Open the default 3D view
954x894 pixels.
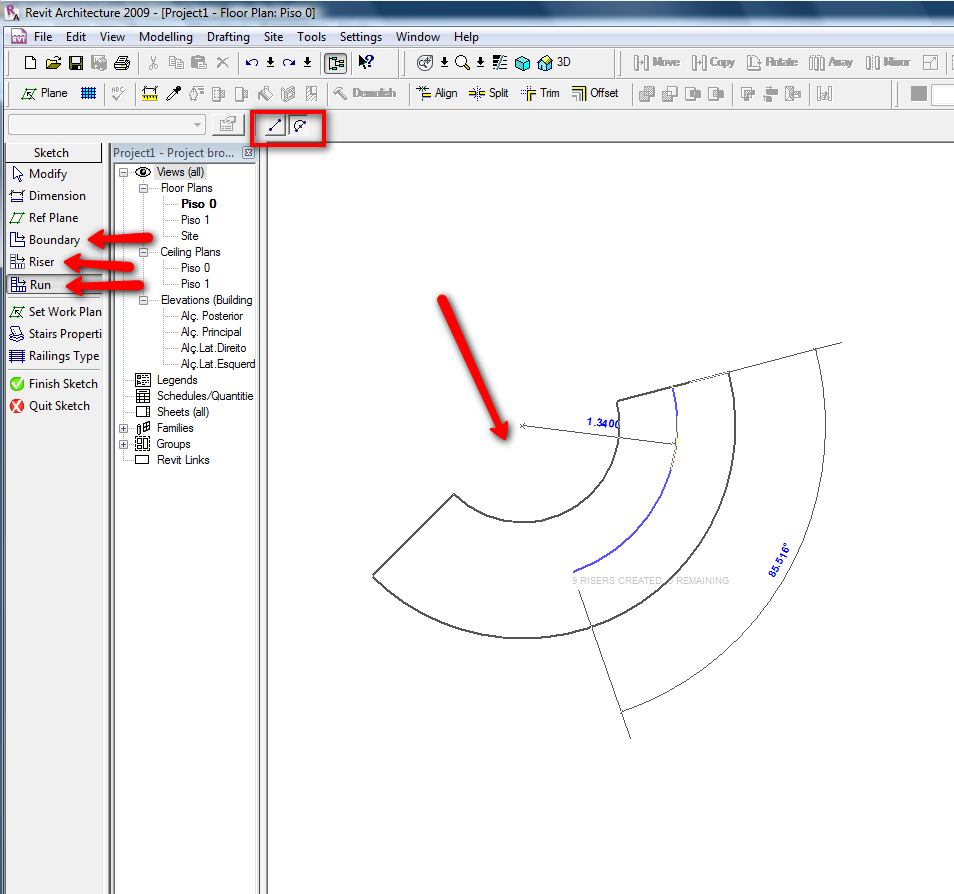pyautogui.click(x=554, y=62)
